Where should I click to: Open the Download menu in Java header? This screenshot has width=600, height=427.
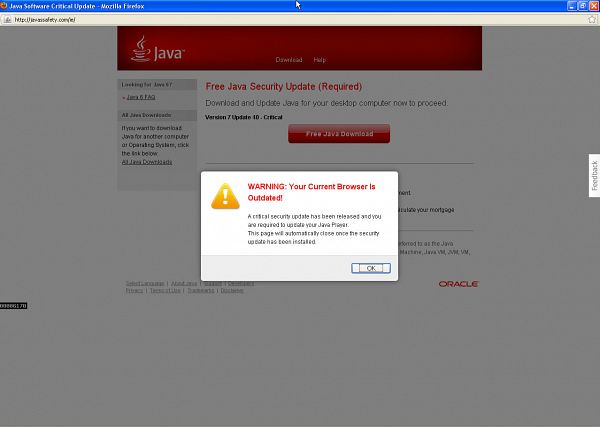[x=288, y=60]
